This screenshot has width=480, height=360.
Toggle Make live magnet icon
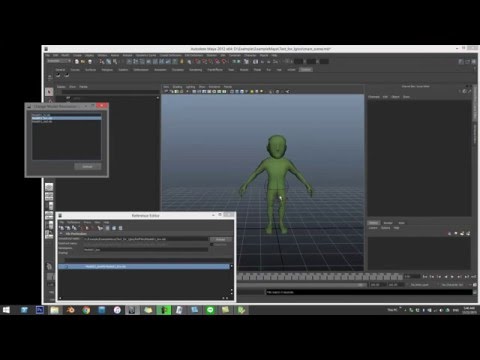pyautogui.click(x=224, y=62)
